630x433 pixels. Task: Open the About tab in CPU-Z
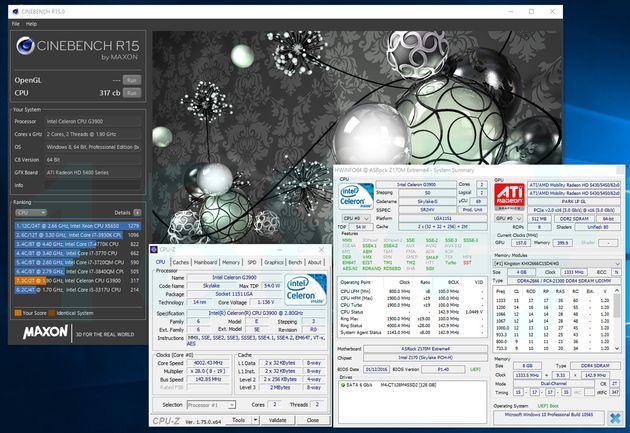point(315,262)
